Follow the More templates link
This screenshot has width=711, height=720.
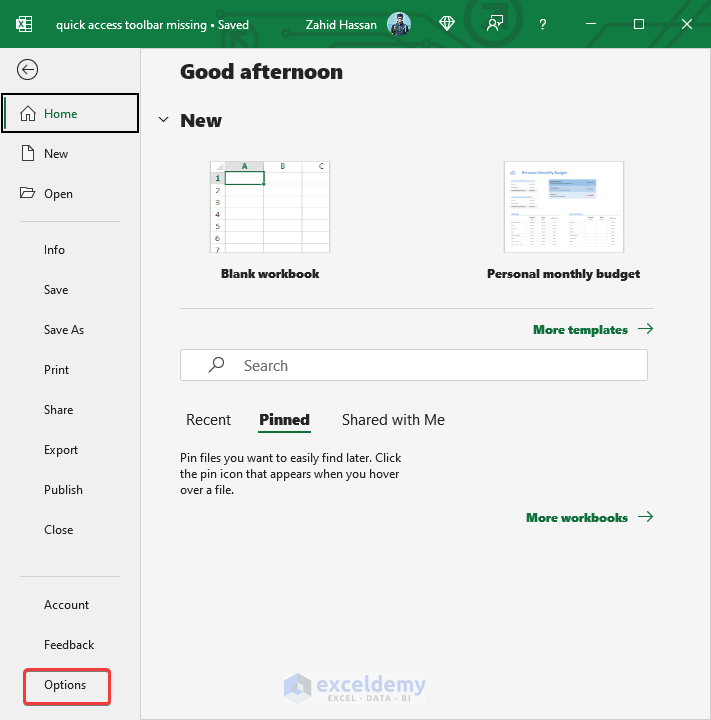coord(580,330)
